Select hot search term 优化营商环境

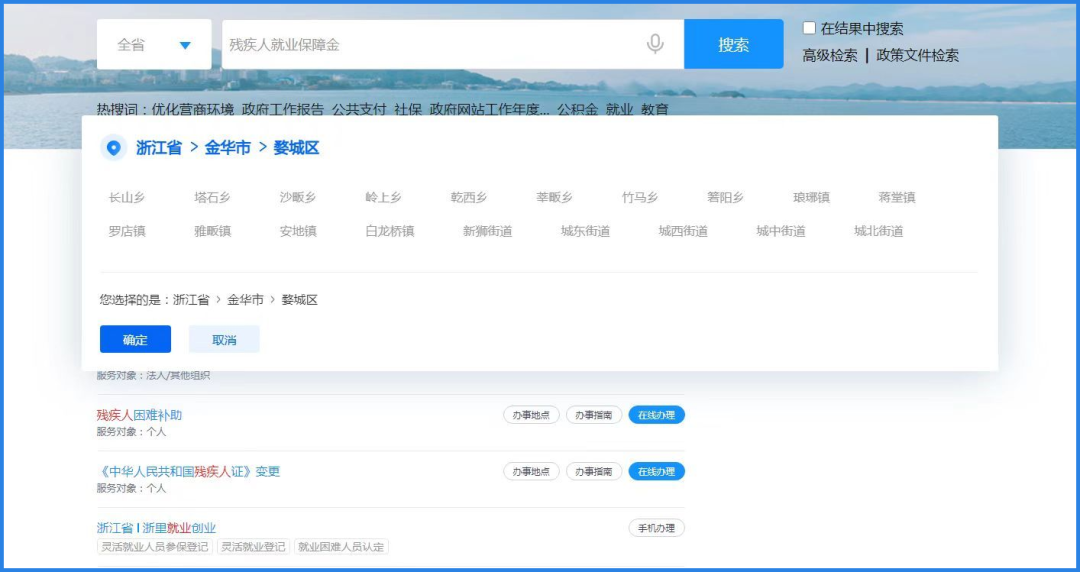193,109
